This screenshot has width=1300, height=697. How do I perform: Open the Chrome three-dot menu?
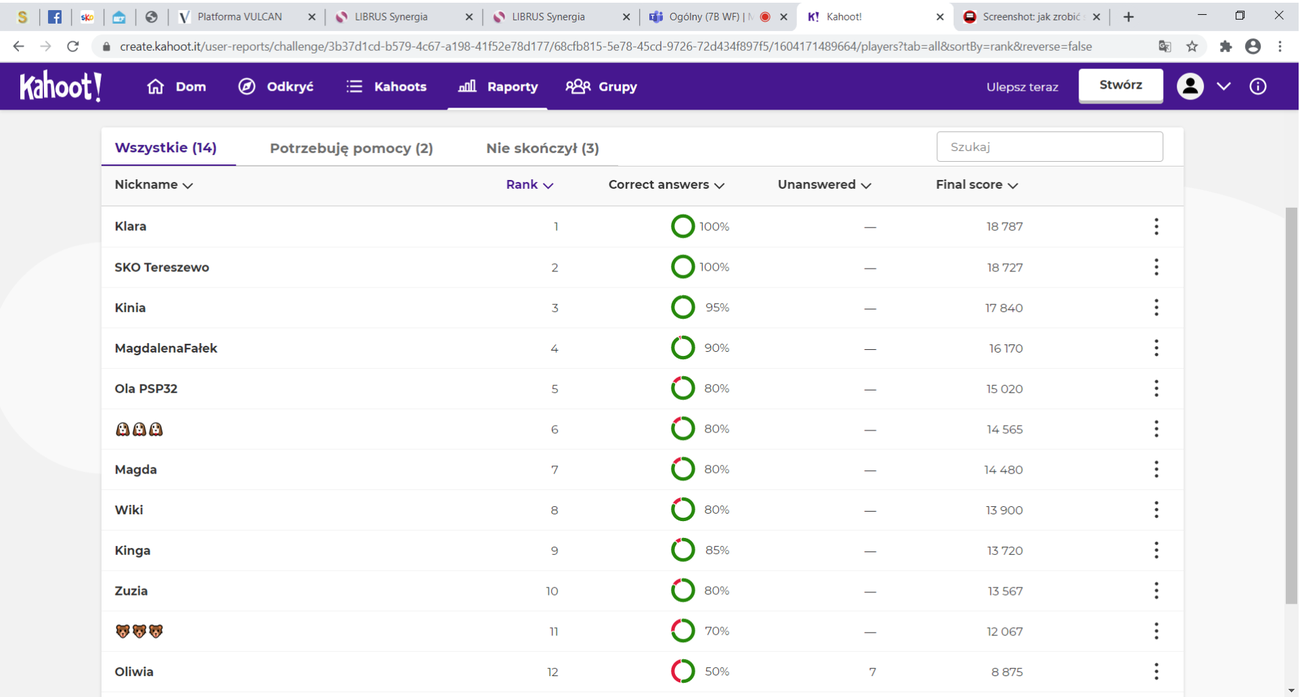pyautogui.click(x=1280, y=46)
